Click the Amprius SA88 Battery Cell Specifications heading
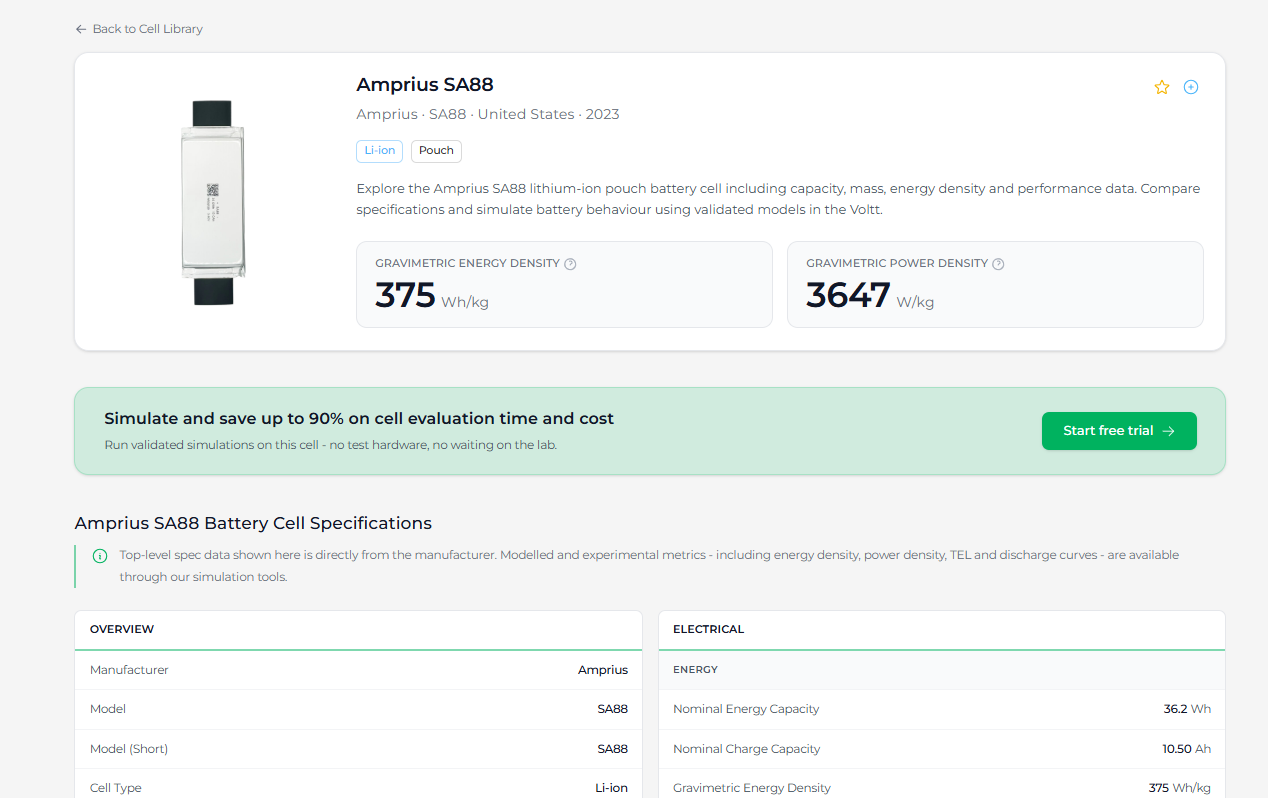Screen dimensions: 1268x798 pyautogui.click(x=253, y=523)
